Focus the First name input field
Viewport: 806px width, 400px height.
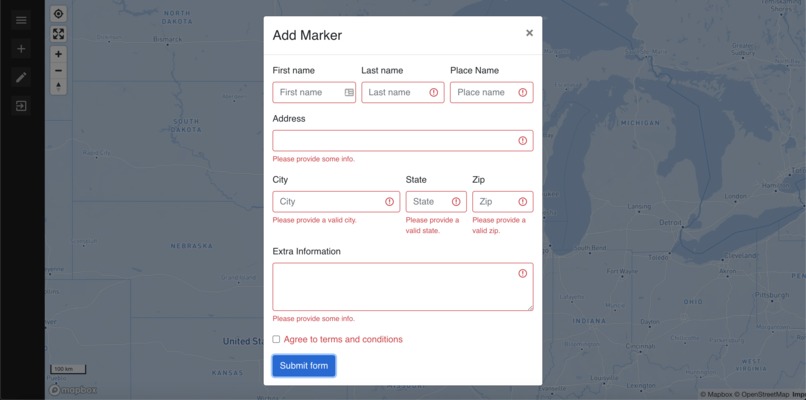tap(314, 93)
